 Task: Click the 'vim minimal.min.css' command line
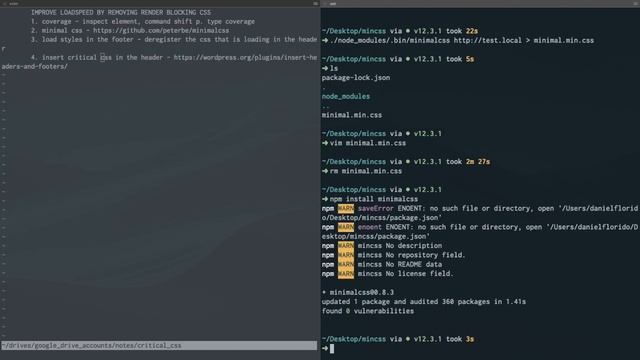coord(368,143)
